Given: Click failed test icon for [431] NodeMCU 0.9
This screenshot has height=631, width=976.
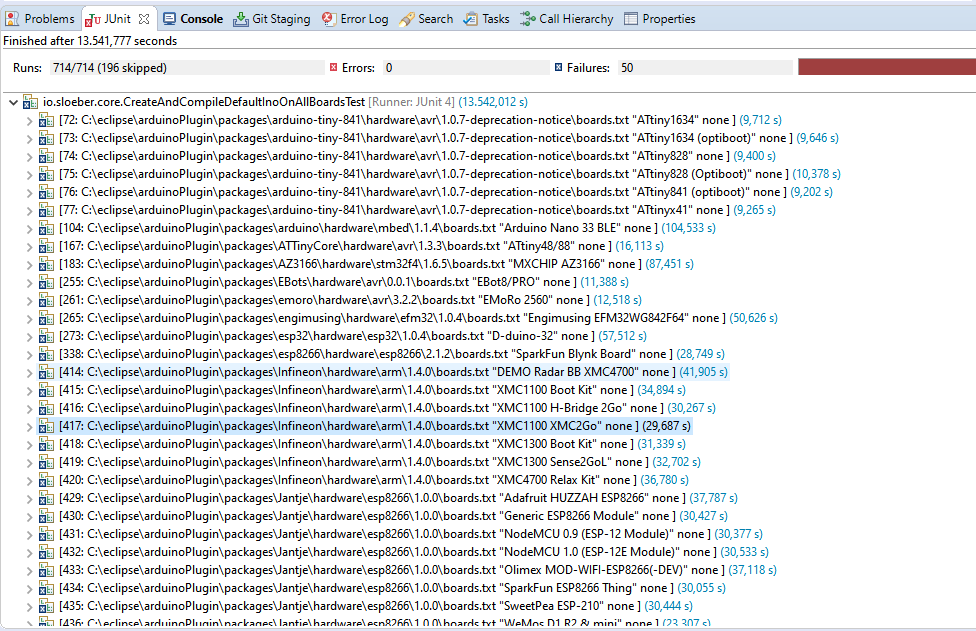Looking at the screenshot, I should 47,535.
